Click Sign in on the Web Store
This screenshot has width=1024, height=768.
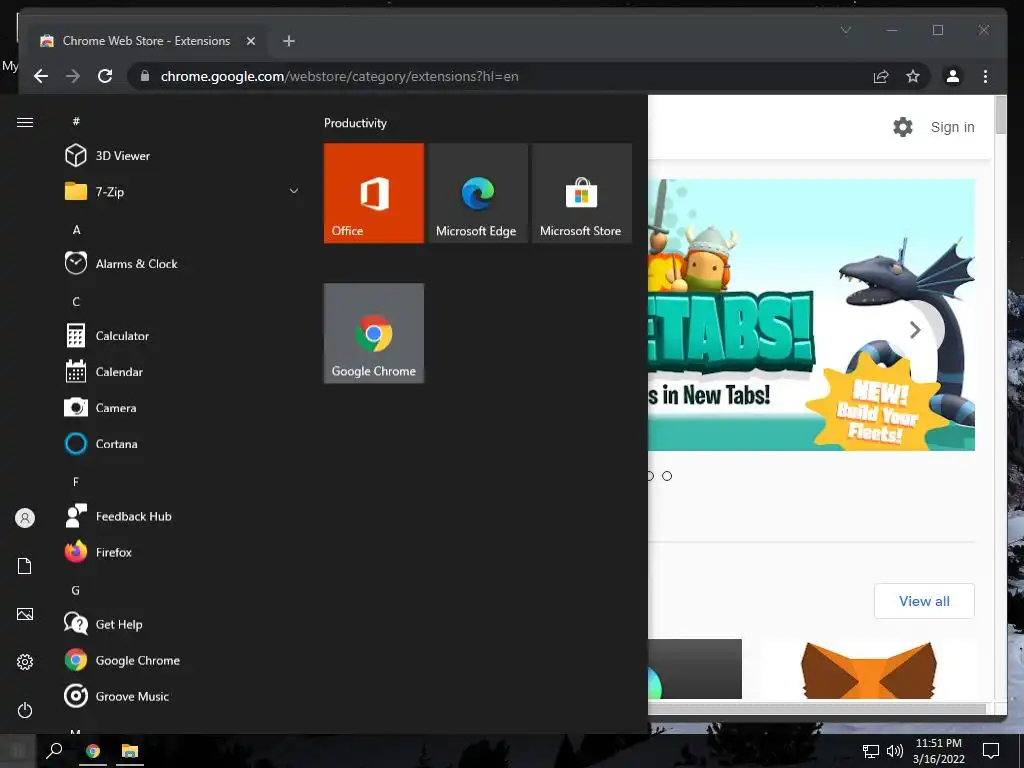coord(952,127)
